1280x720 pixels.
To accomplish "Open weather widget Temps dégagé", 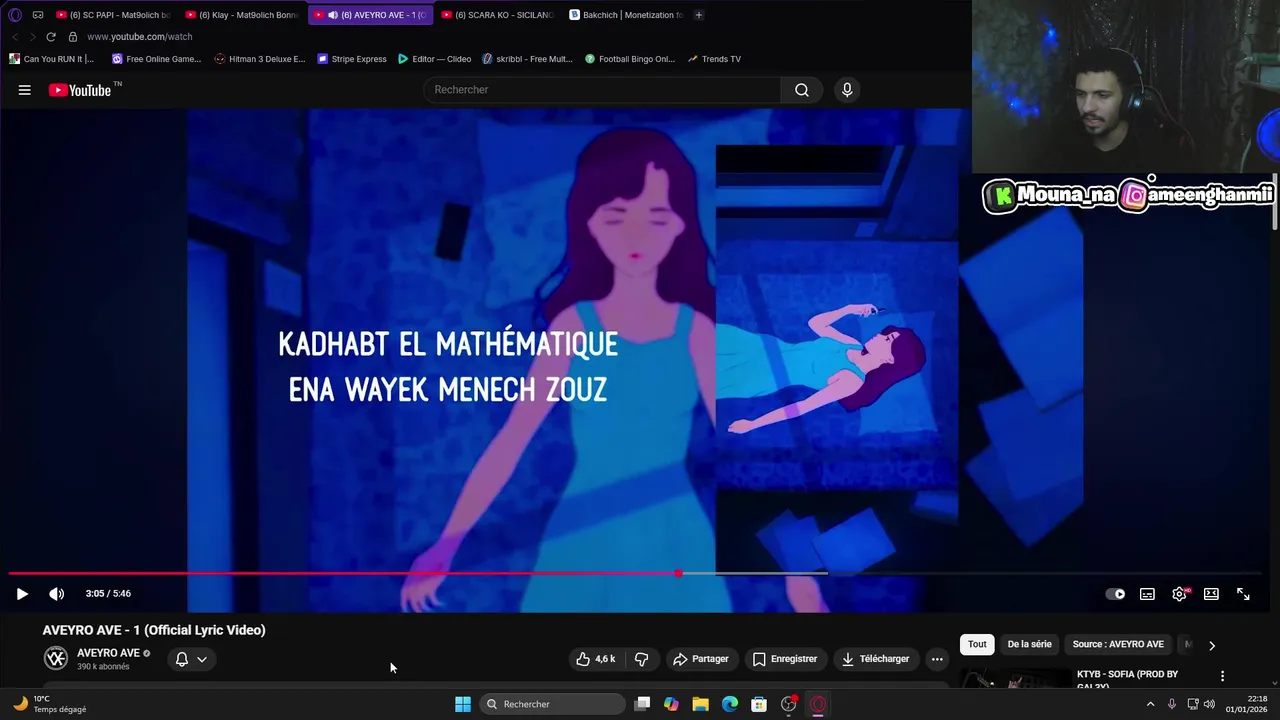I will pyautogui.click(x=48, y=704).
